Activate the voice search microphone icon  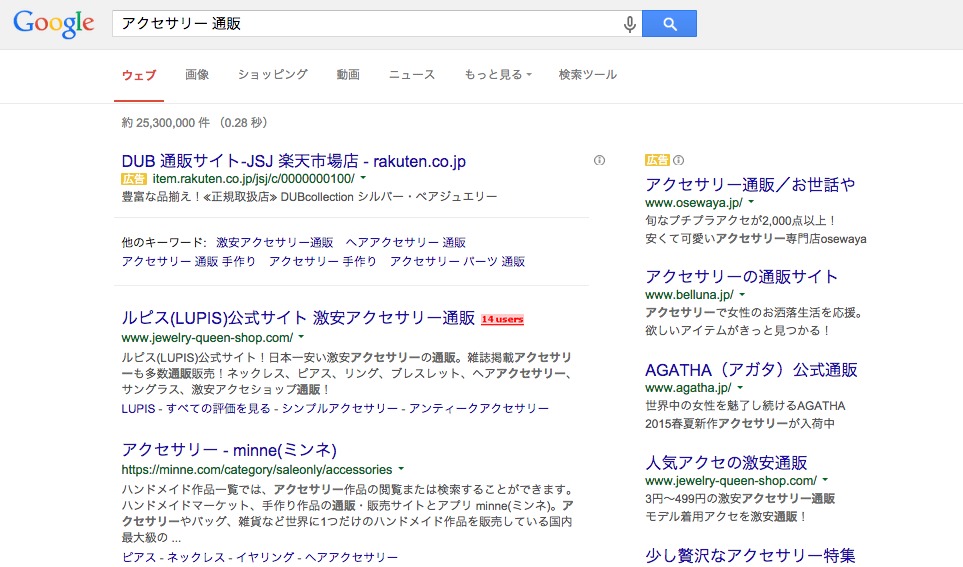pos(630,24)
